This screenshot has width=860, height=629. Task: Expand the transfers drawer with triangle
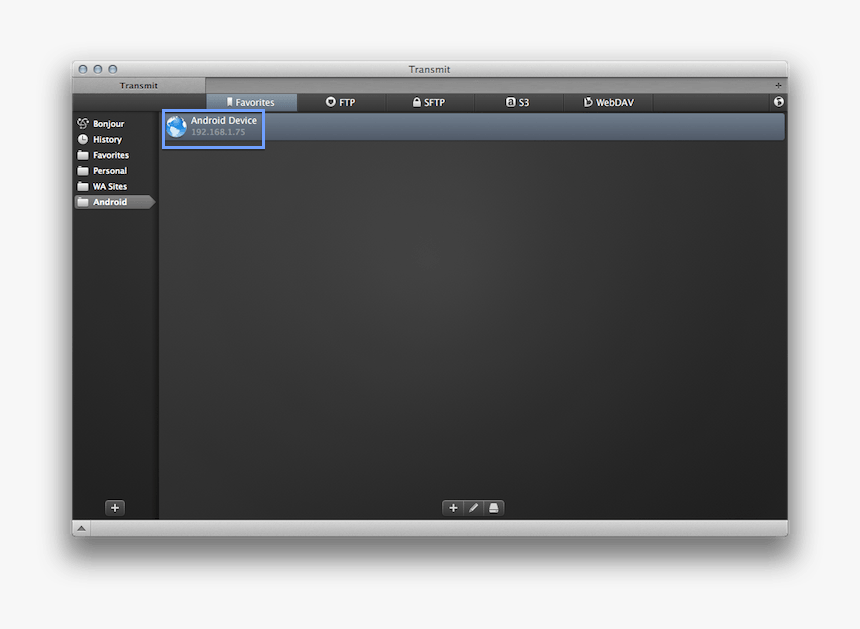[81, 528]
